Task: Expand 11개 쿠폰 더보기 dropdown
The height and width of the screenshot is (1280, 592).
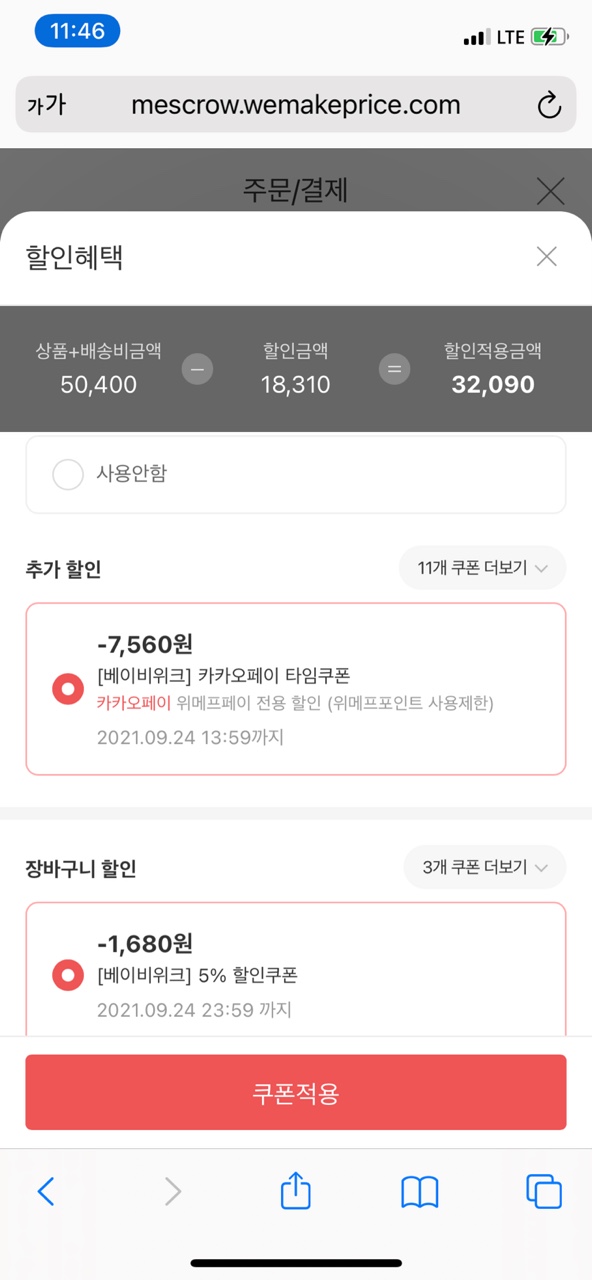Action: coord(482,568)
